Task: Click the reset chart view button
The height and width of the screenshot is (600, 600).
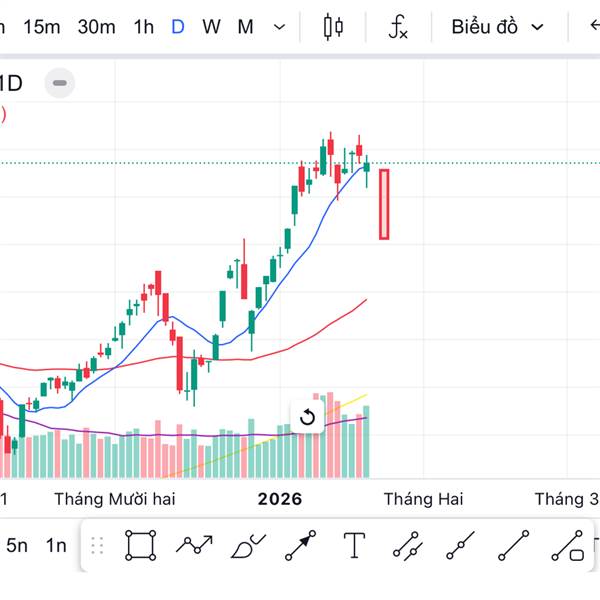Action: (307, 417)
